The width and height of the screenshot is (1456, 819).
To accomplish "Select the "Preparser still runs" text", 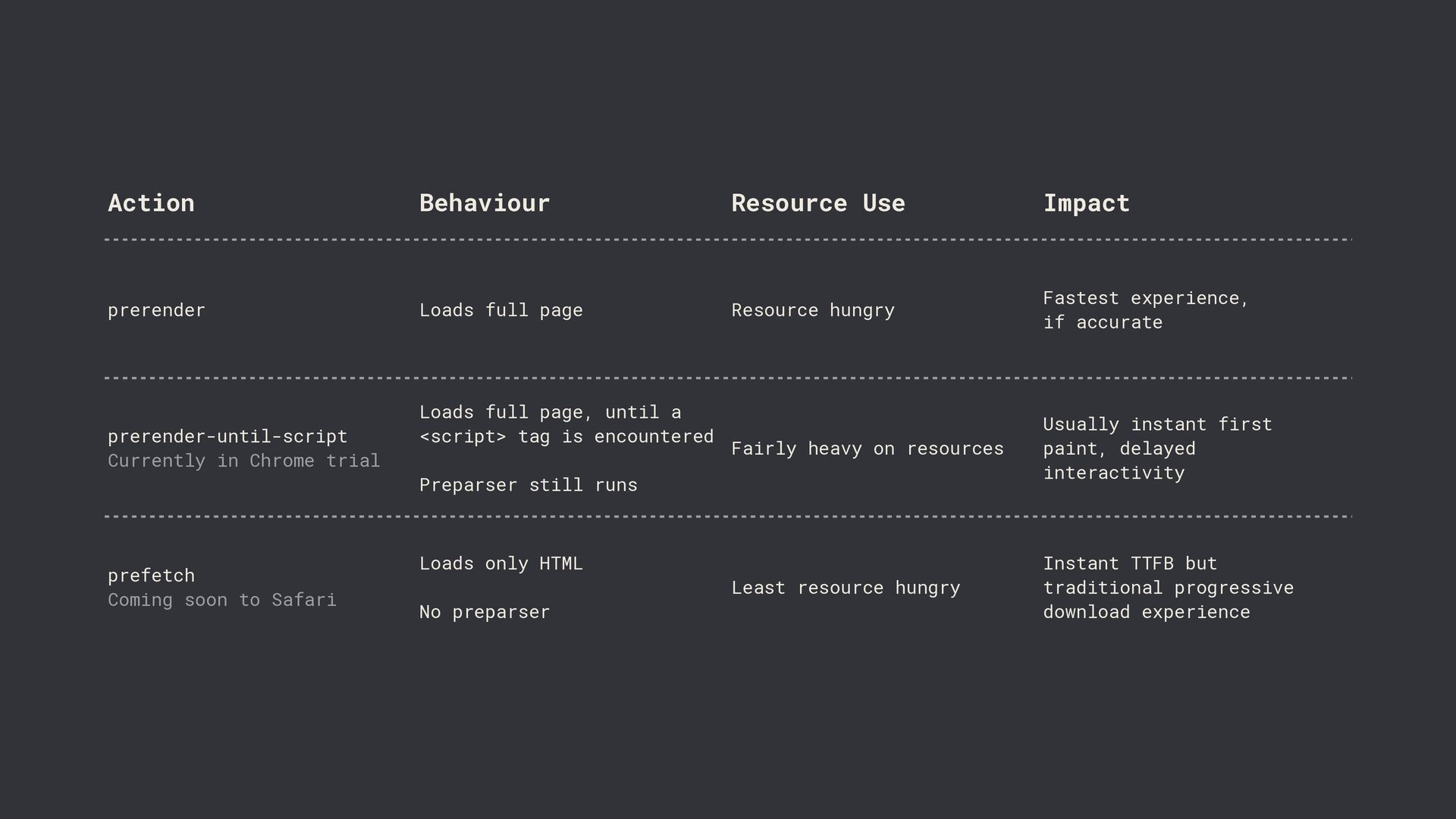I will click(x=528, y=485).
